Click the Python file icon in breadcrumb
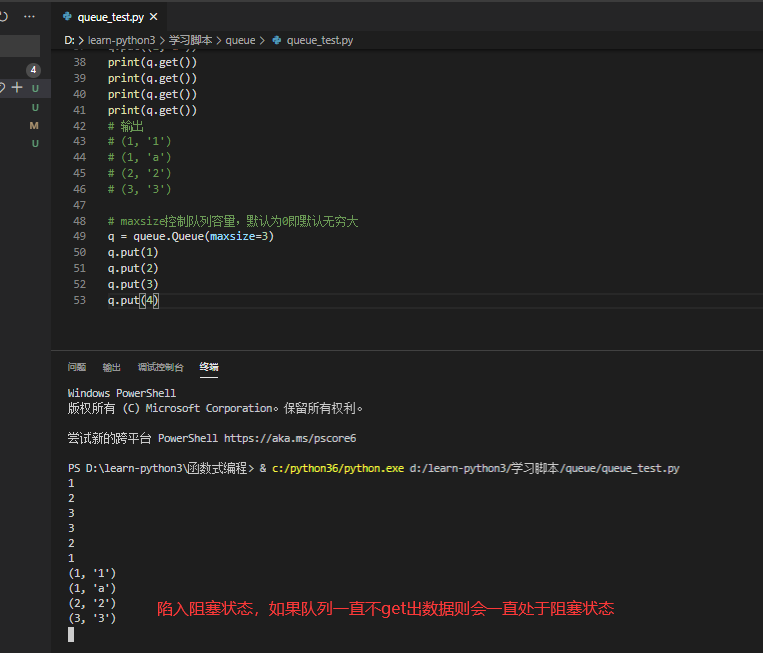Screen dimensions: 763x653 pos(276,40)
